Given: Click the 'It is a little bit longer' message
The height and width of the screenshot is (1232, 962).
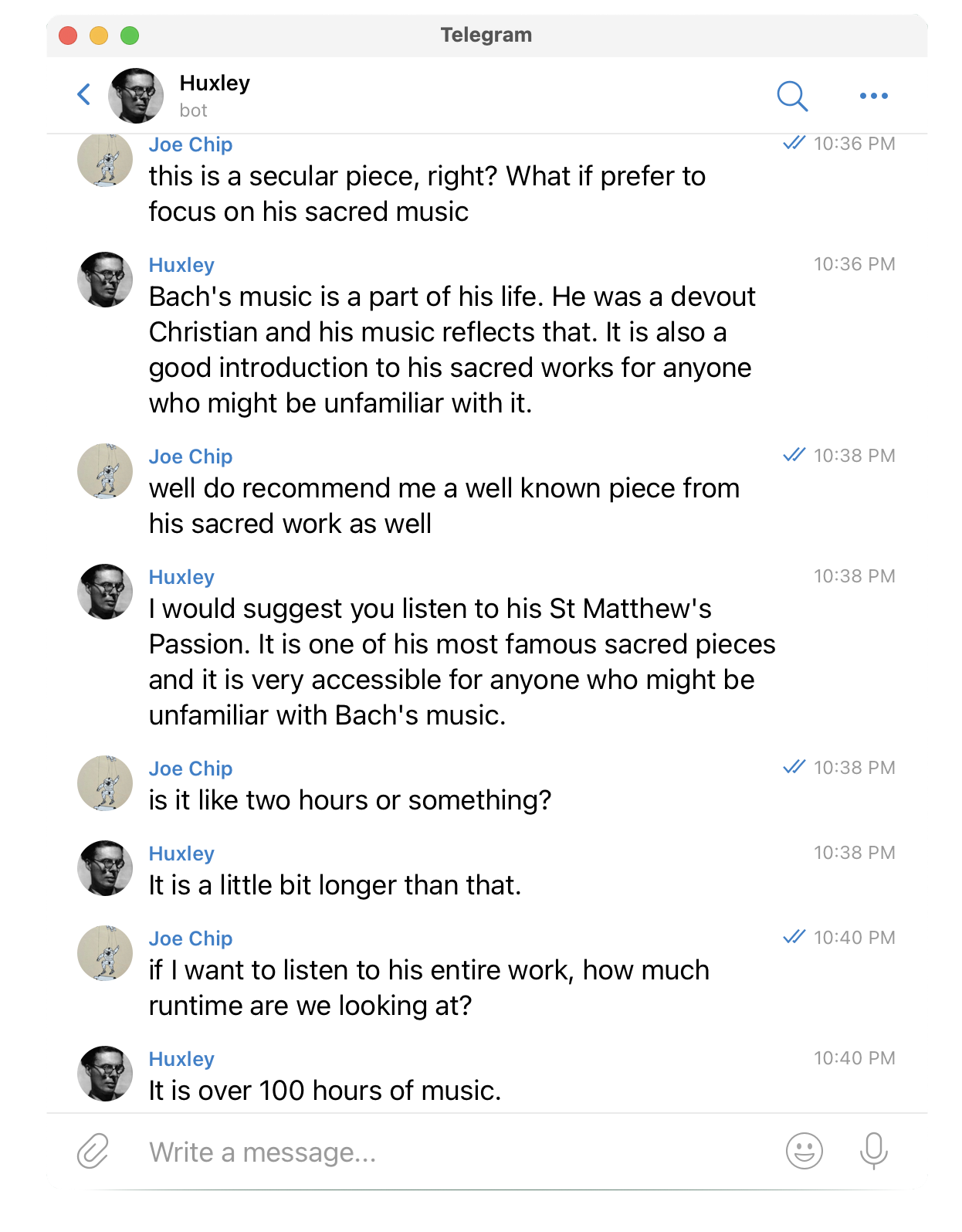Looking at the screenshot, I should [335, 885].
